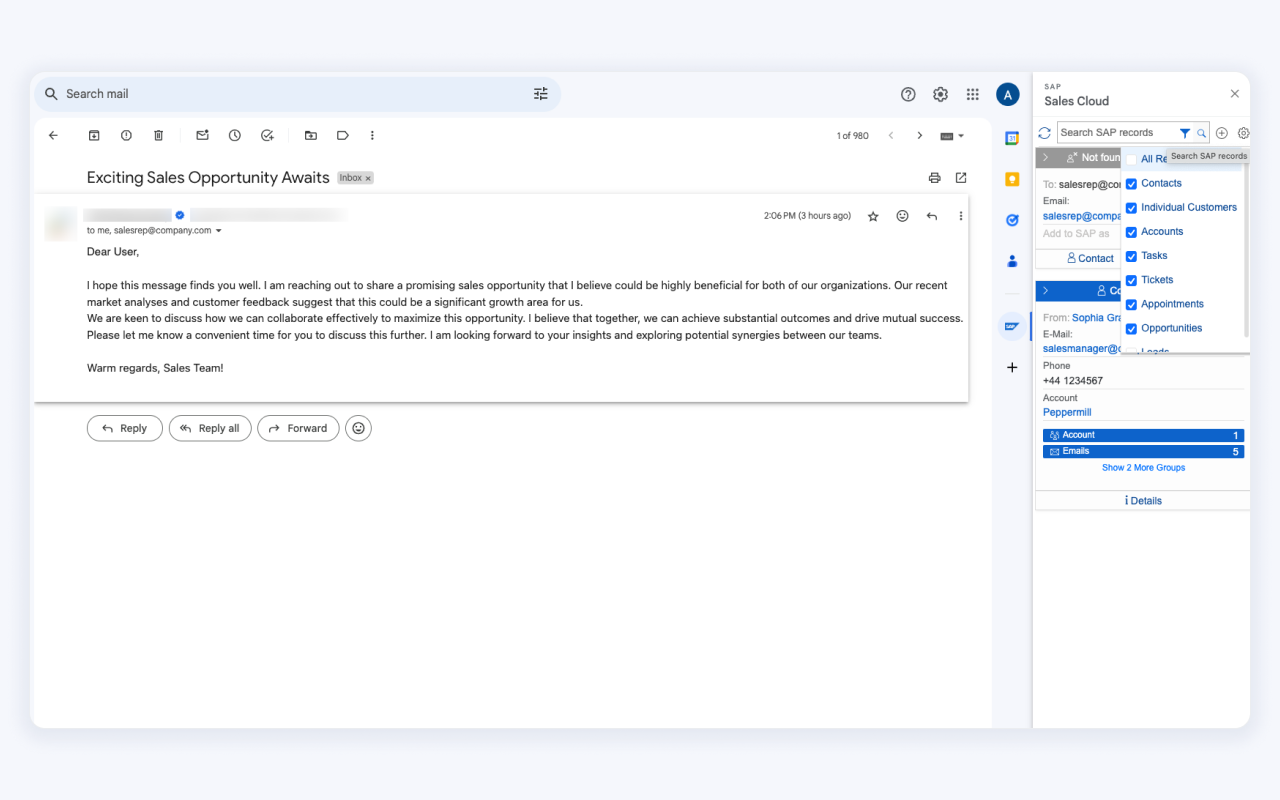1280x800 pixels.
Task: Print the email
Action: 934,177
